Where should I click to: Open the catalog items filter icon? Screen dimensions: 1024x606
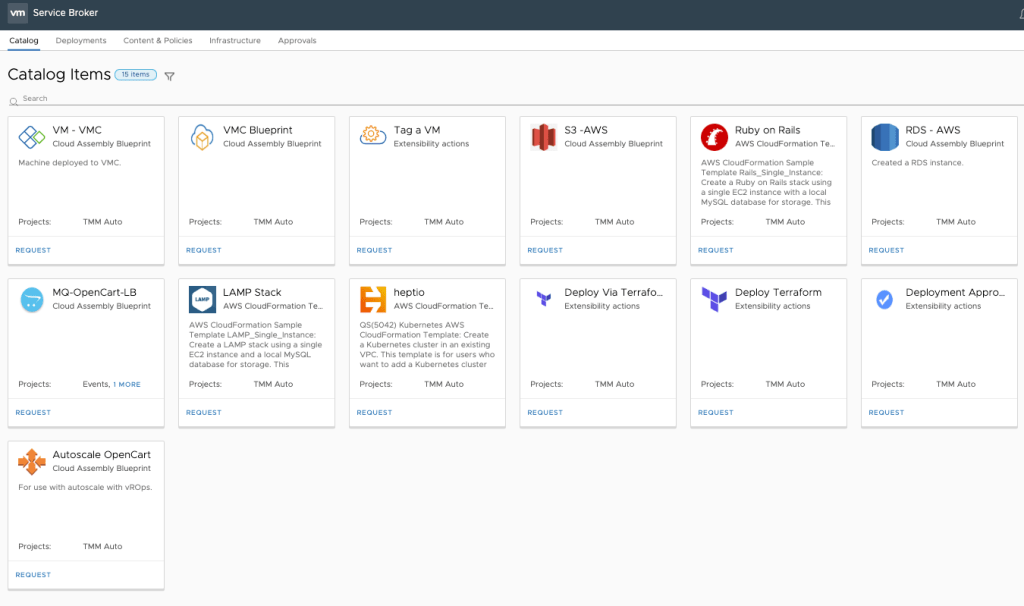tap(169, 76)
